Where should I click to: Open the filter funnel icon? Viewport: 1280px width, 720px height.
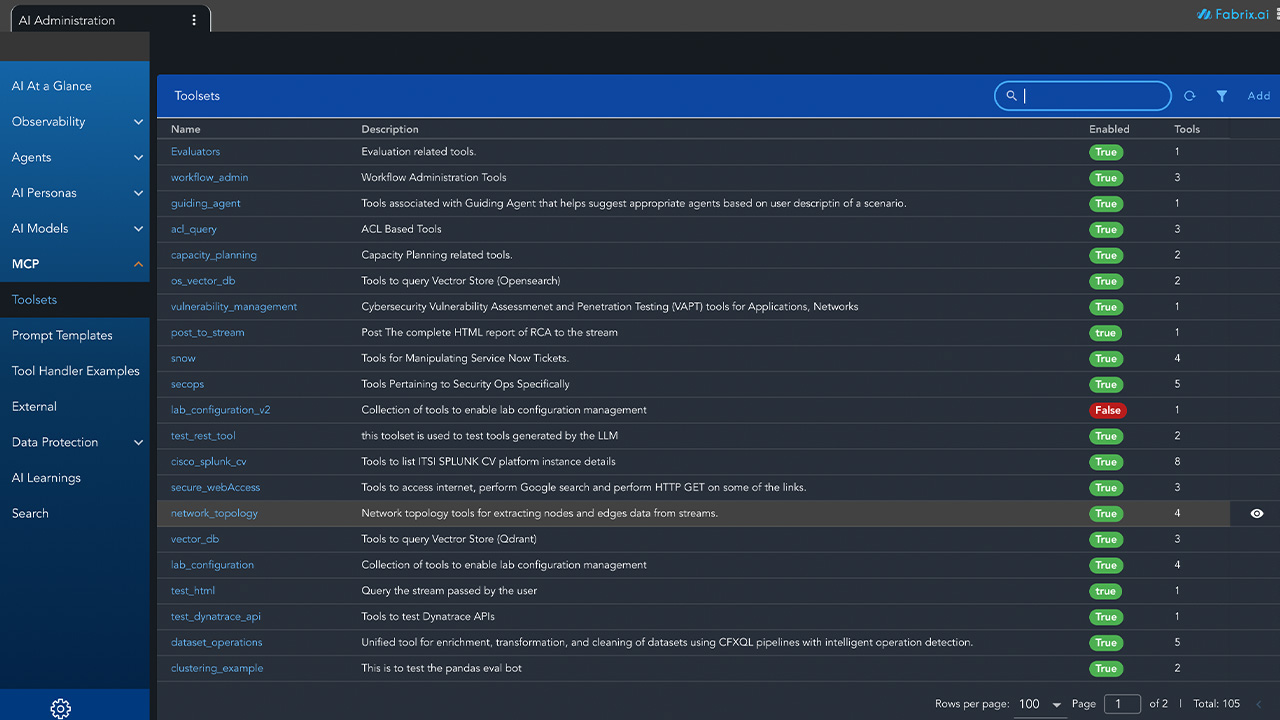pos(1222,96)
